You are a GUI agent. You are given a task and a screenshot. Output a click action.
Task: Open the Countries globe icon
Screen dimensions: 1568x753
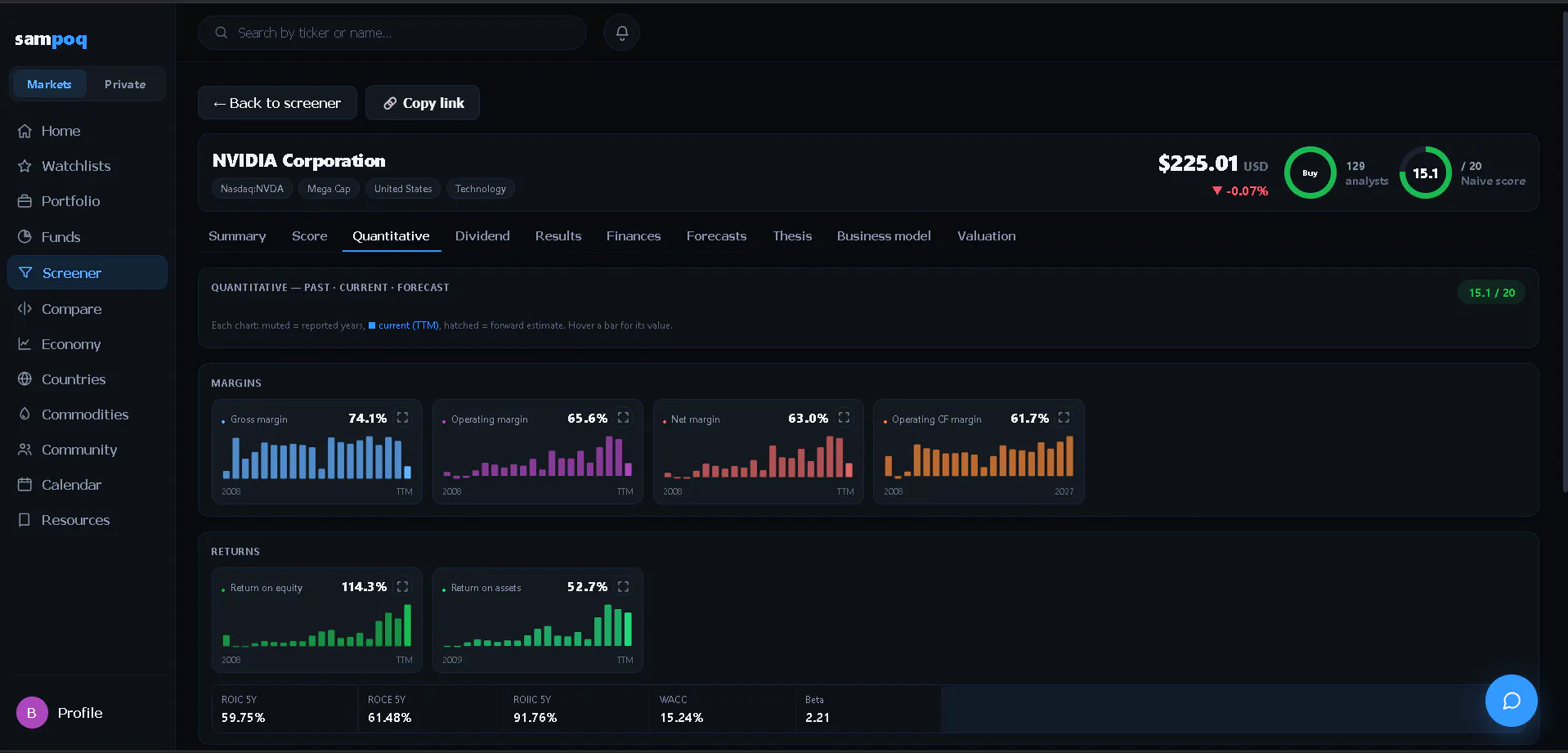point(25,379)
